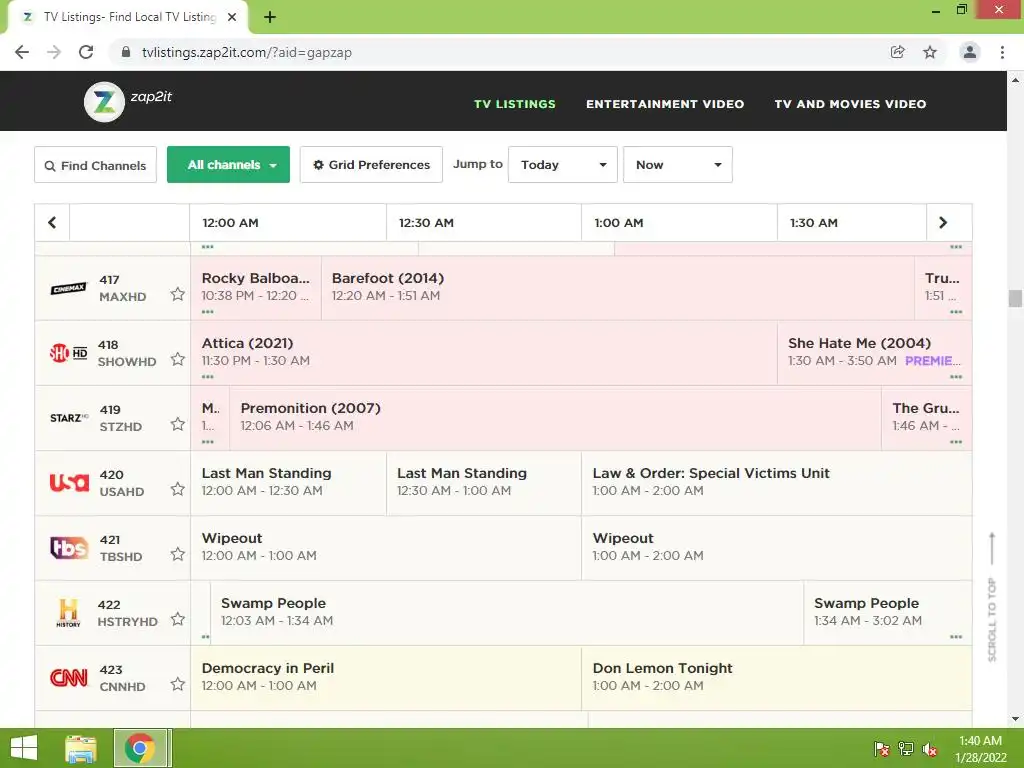The image size is (1024, 768).
Task: Open Law & Order: Special Victims Unit listing
Action: tap(776, 483)
